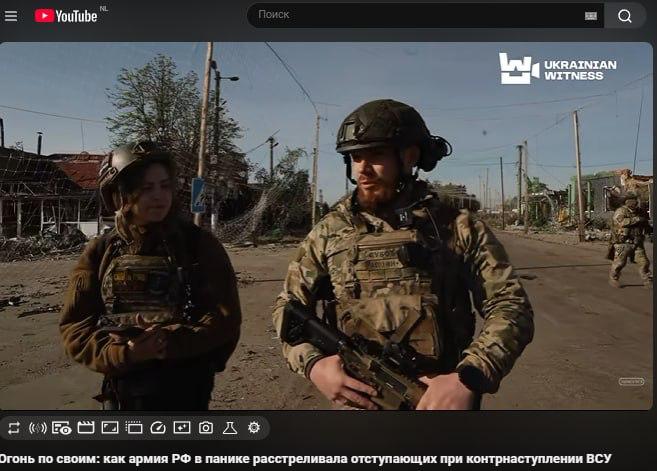This screenshot has height=471, width=657.
Task: Click the volume boost sound-waves icon
Action: point(38,428)
